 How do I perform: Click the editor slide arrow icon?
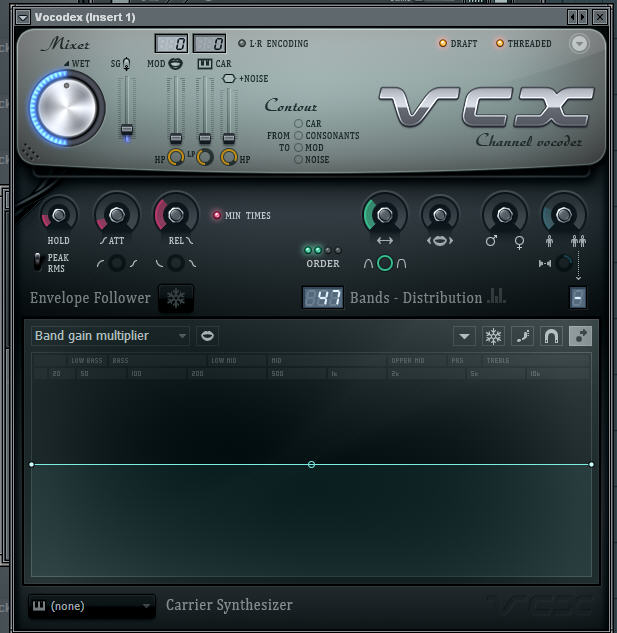581,336
